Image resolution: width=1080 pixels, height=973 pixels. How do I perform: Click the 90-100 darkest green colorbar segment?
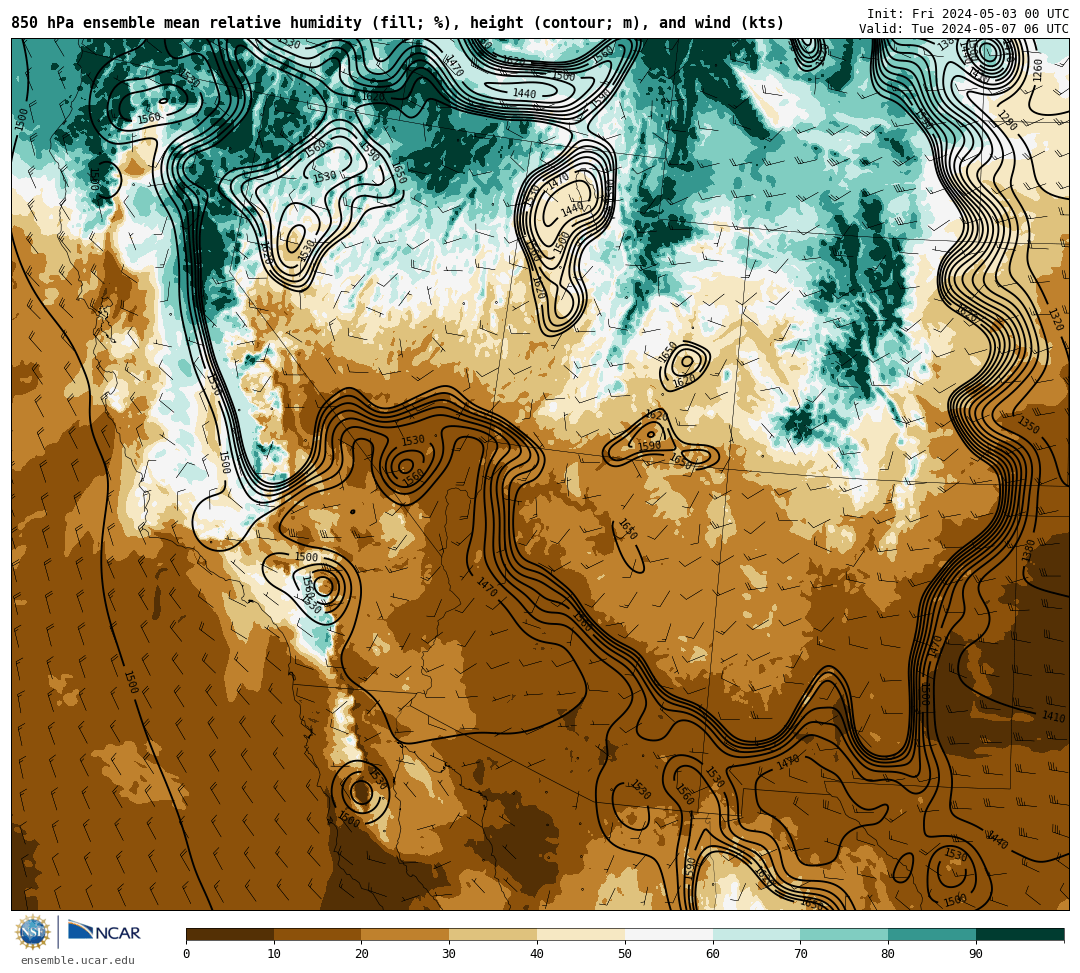(1020, 934)
